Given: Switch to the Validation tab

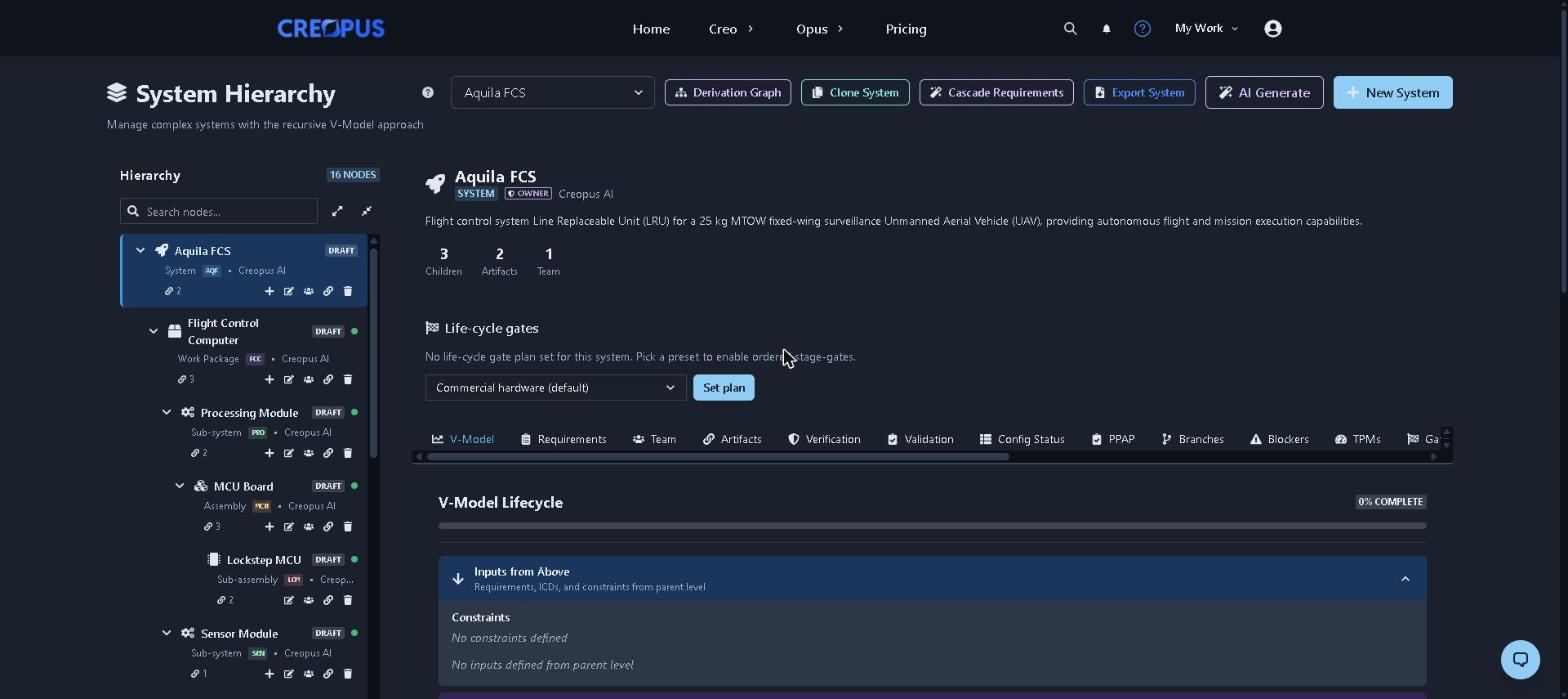Looking at the screenshot, I should 920,439.
